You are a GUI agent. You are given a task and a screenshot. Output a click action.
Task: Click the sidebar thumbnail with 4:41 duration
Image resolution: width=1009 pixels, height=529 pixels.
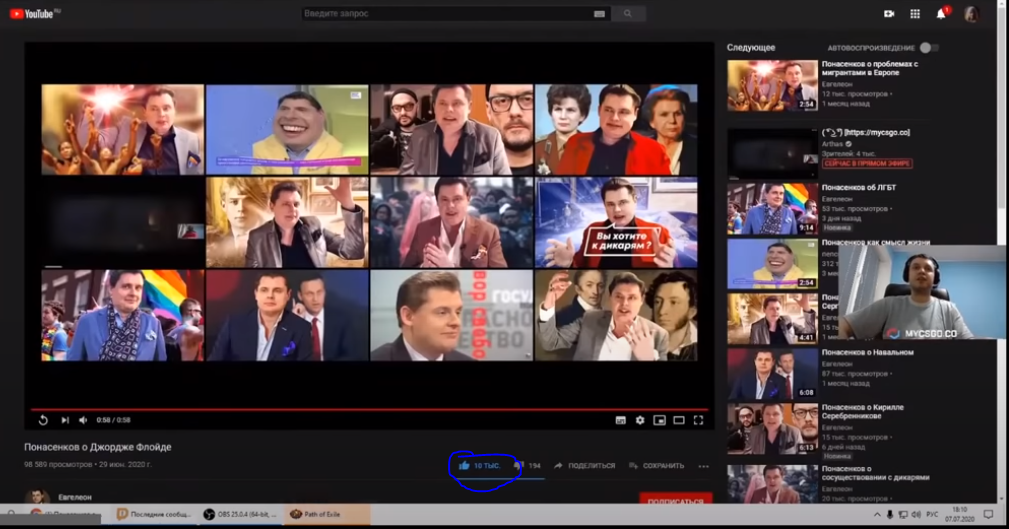coord(772,319)
